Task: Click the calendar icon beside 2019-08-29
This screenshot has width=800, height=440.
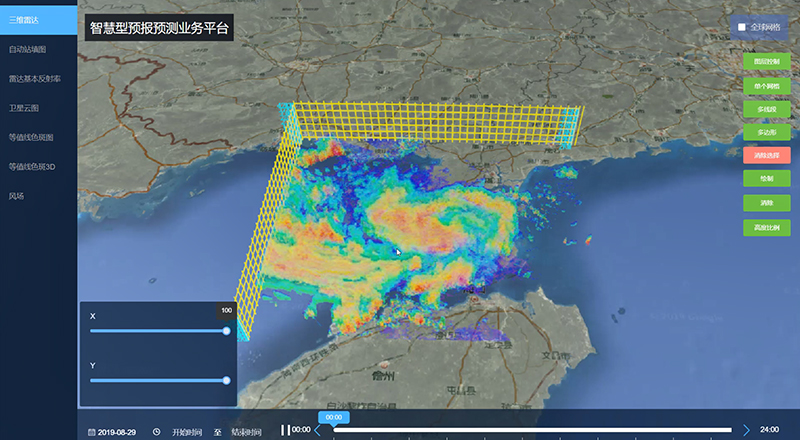Action: pos(91,432)
